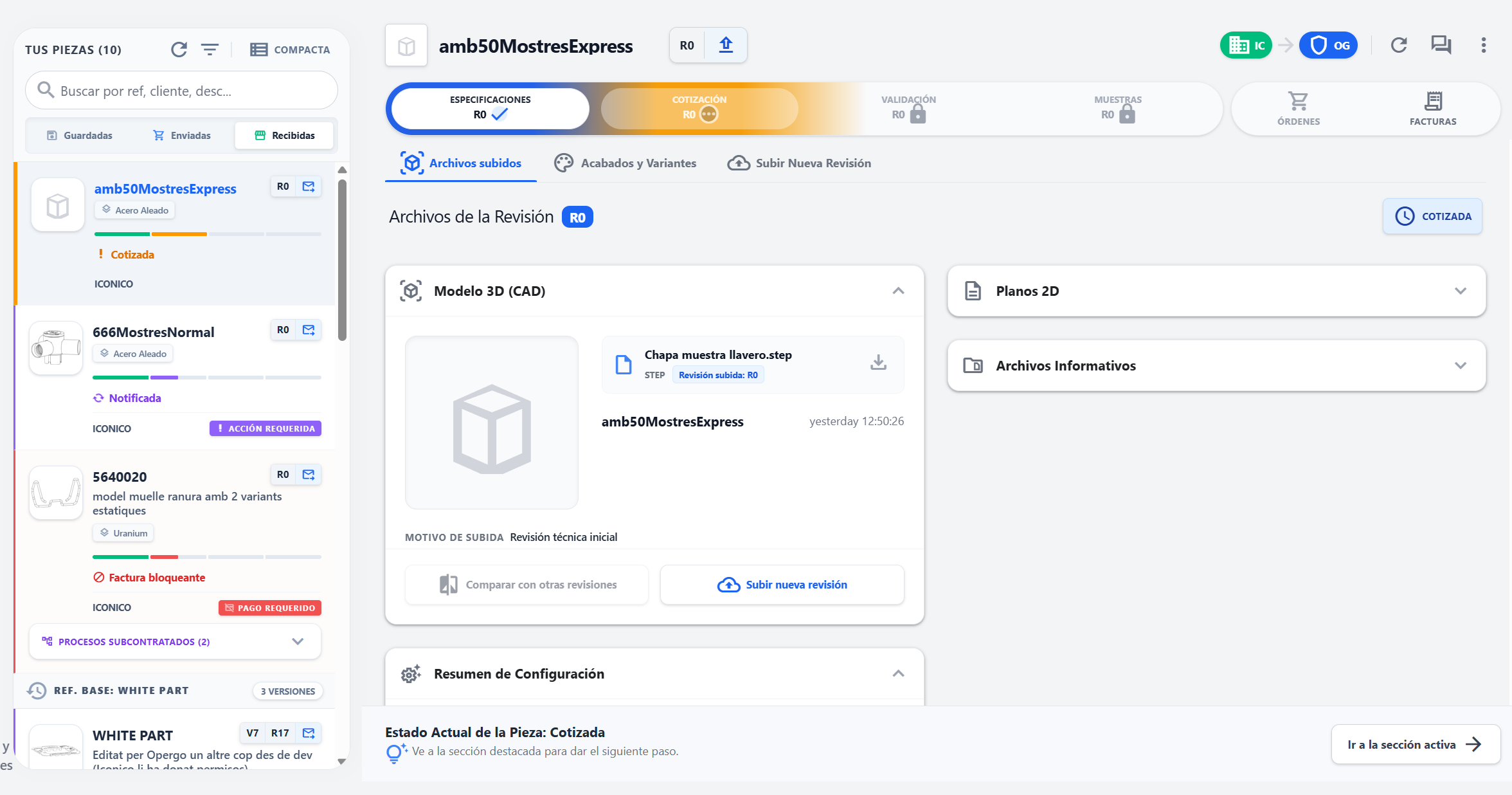Click the 3D model preview thumbnail
Image resolution: width=1512 pixels, height=795 pixels.
click(492, 423)
